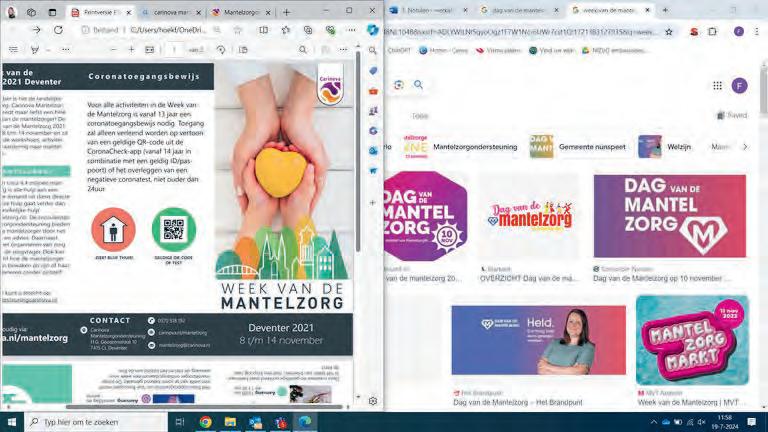The height and width of the screenshot is (432, 768).
Task: Click PDF horizontal scrollbar
Action: coord(204,407)
